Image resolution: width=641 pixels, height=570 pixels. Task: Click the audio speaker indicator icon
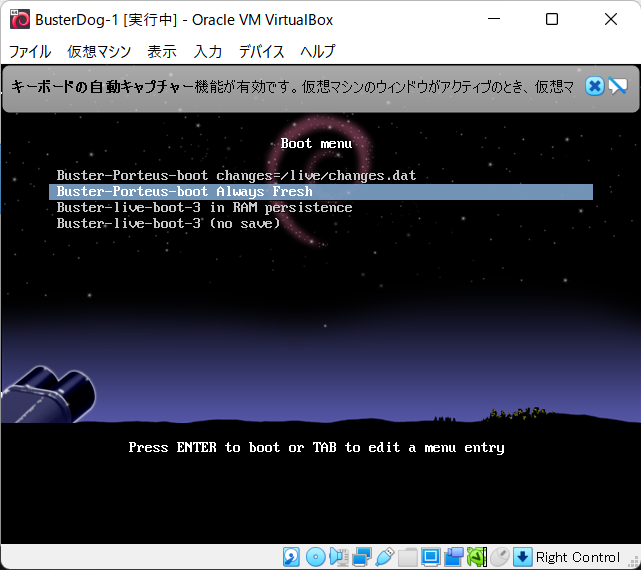point(339,557)
